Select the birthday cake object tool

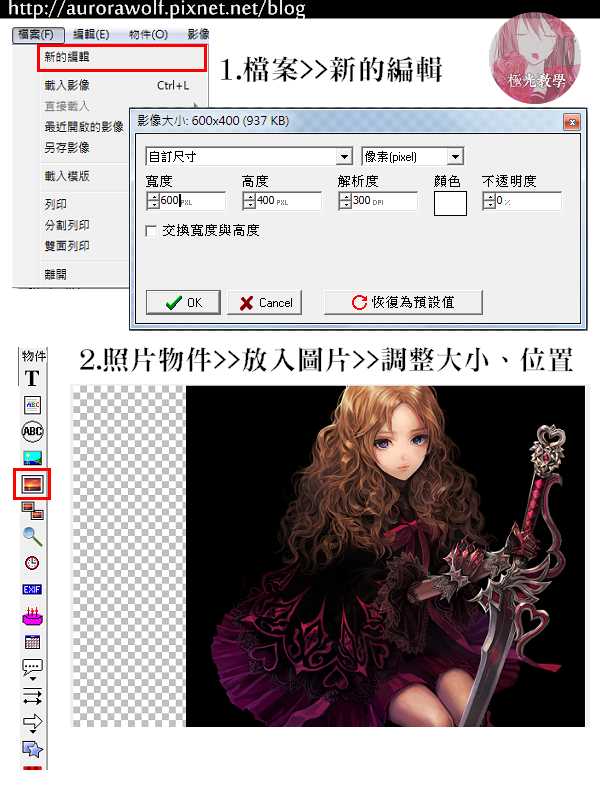32,616
